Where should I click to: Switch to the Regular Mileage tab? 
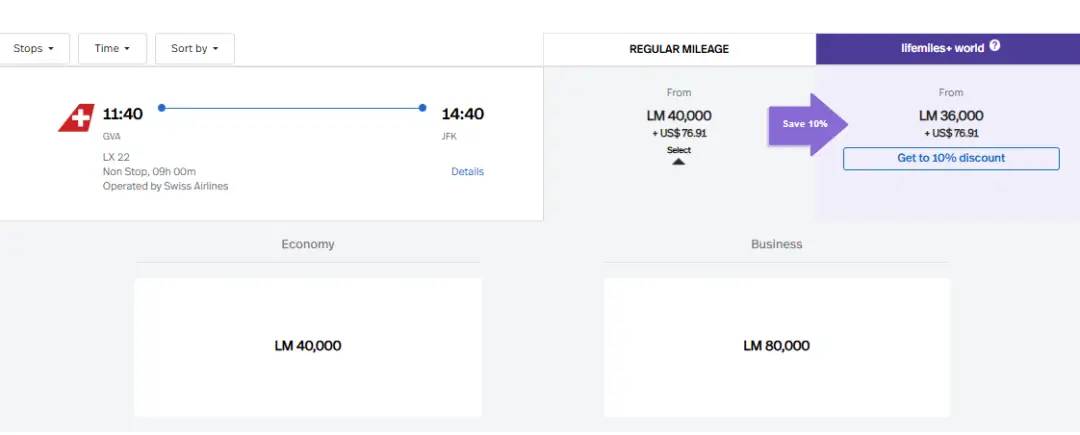coord(679,49)
